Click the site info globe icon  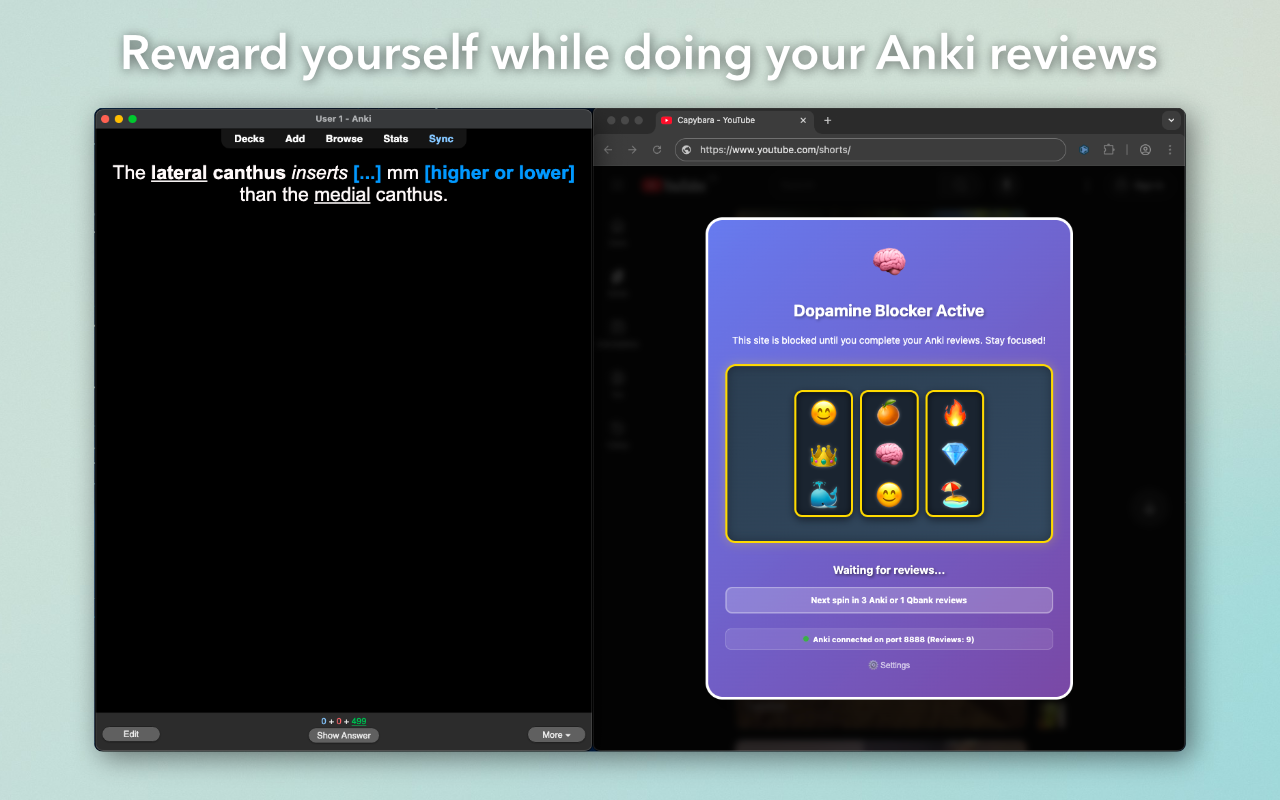click(x=686, y=150)
